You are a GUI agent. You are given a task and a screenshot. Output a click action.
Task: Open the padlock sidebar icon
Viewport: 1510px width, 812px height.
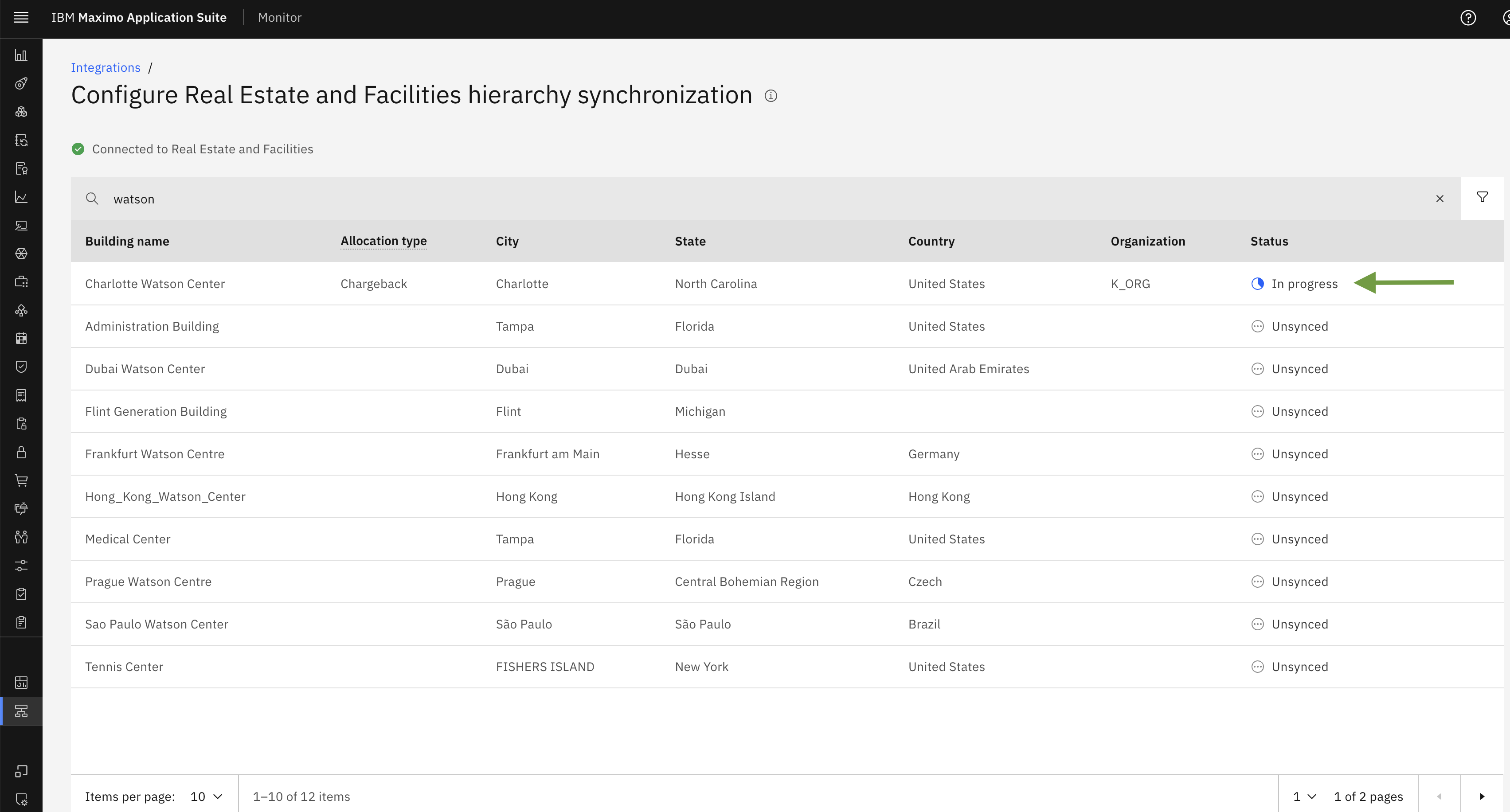(21, 452)
